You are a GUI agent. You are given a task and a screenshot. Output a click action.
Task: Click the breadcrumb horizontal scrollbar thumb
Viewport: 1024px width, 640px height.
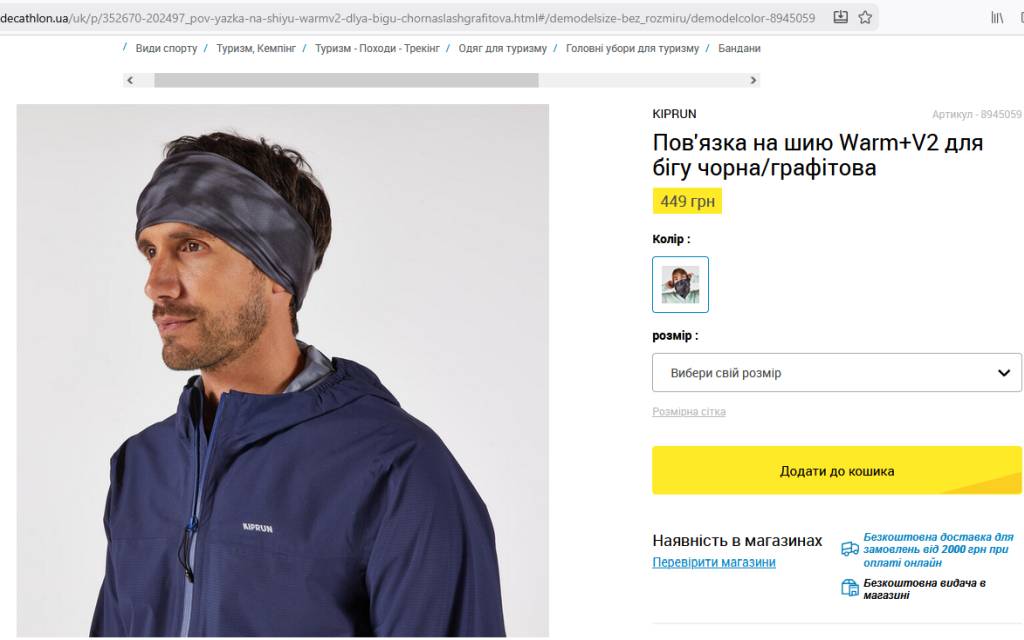tap(346, 80)
